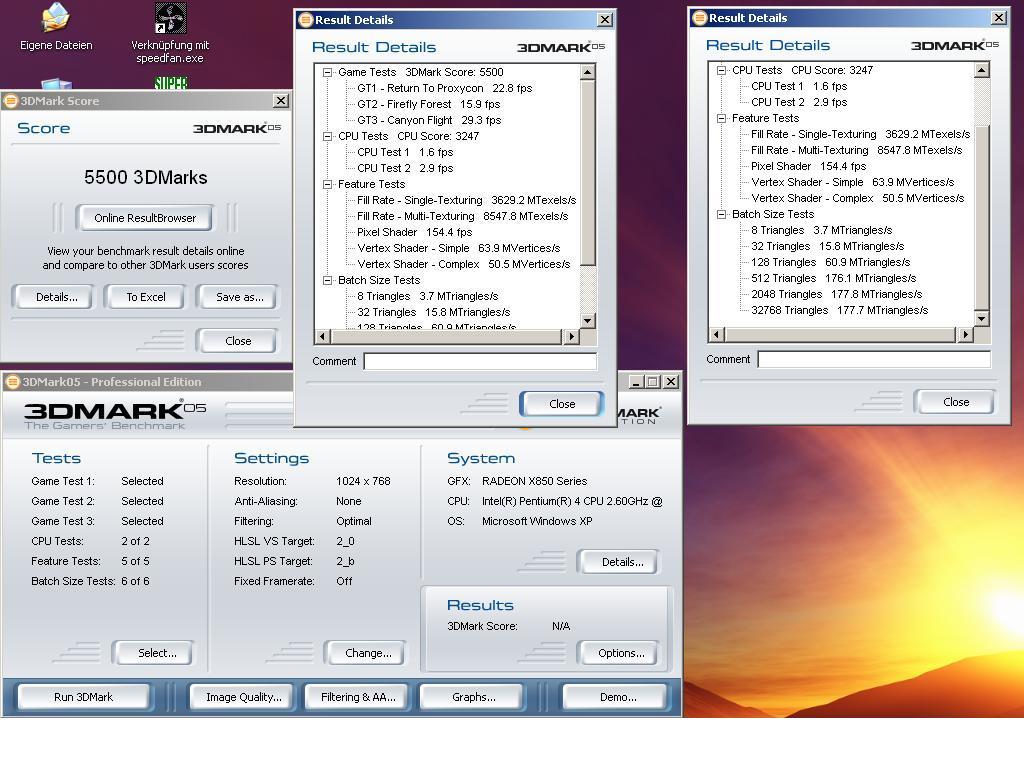The image size is (1024, 768).
Task: Collapse CPU Tests node in right Result Details
Action: (x=721, y=70)
